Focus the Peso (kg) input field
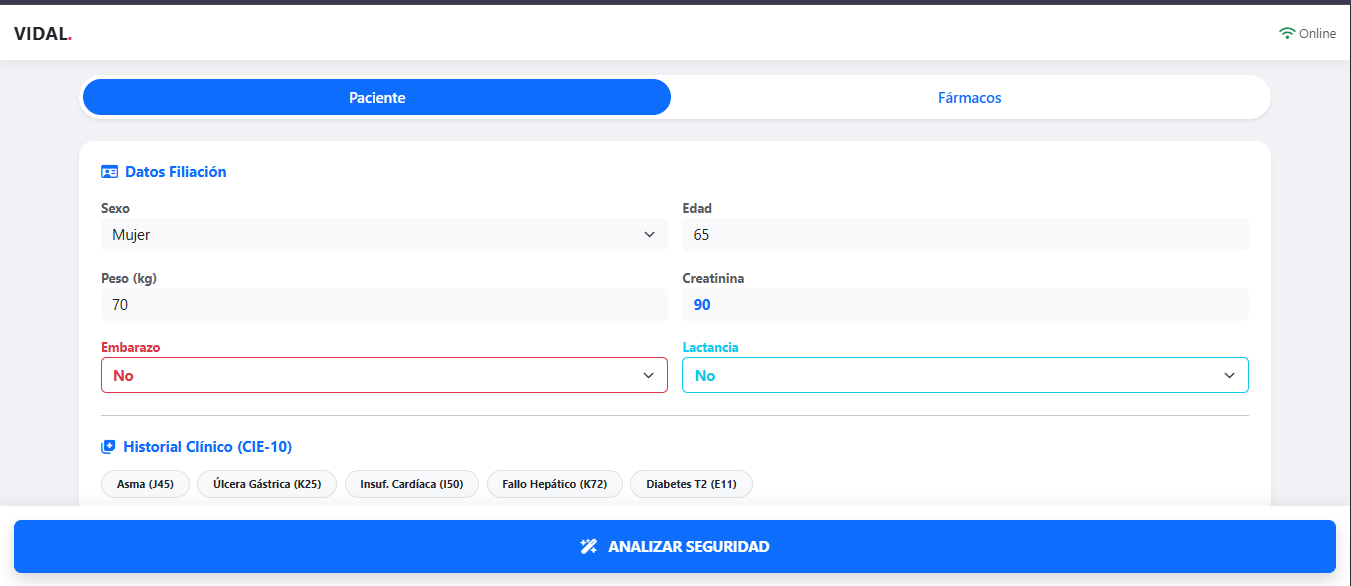 point(384,305)
